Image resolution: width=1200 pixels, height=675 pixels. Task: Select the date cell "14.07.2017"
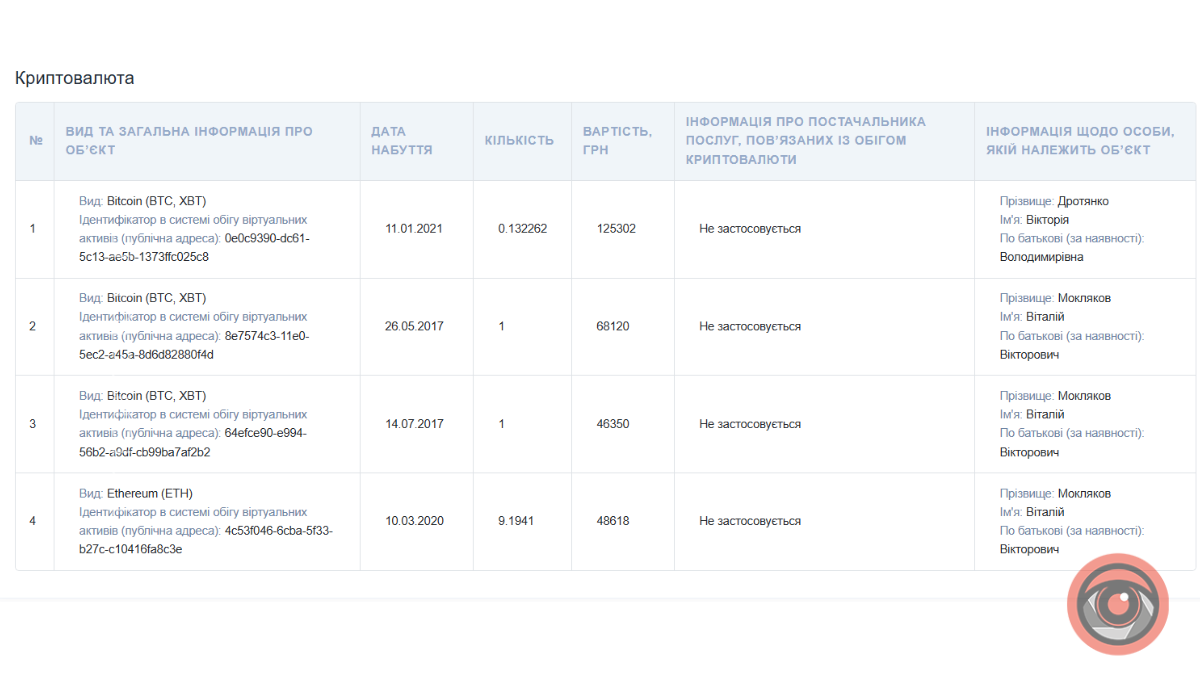pos(414,424)
